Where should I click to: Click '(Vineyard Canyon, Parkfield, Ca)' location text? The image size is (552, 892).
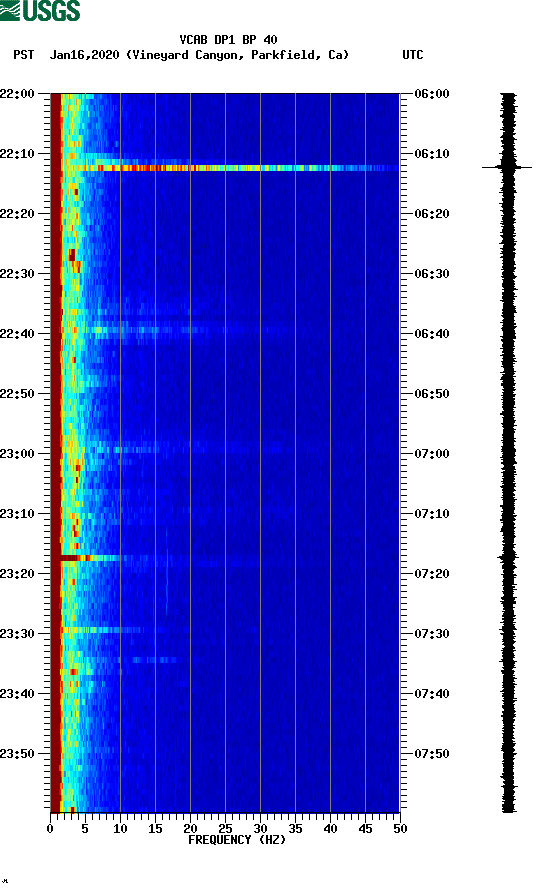point(237,55)
